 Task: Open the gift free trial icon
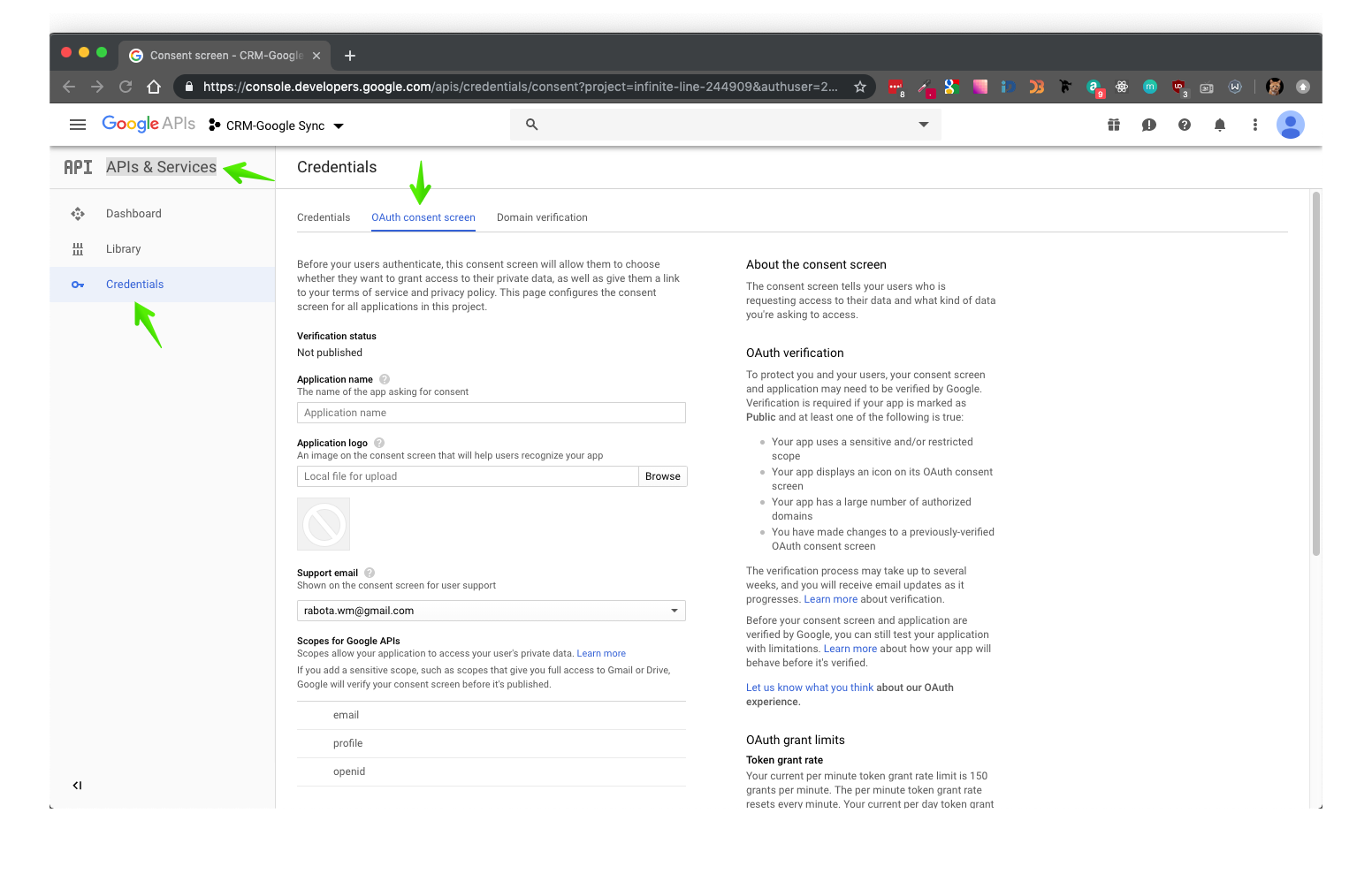(1114, 125)
